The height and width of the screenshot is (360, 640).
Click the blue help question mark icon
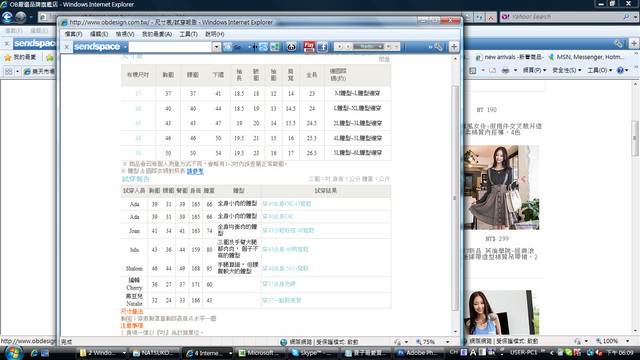(620, 70)
